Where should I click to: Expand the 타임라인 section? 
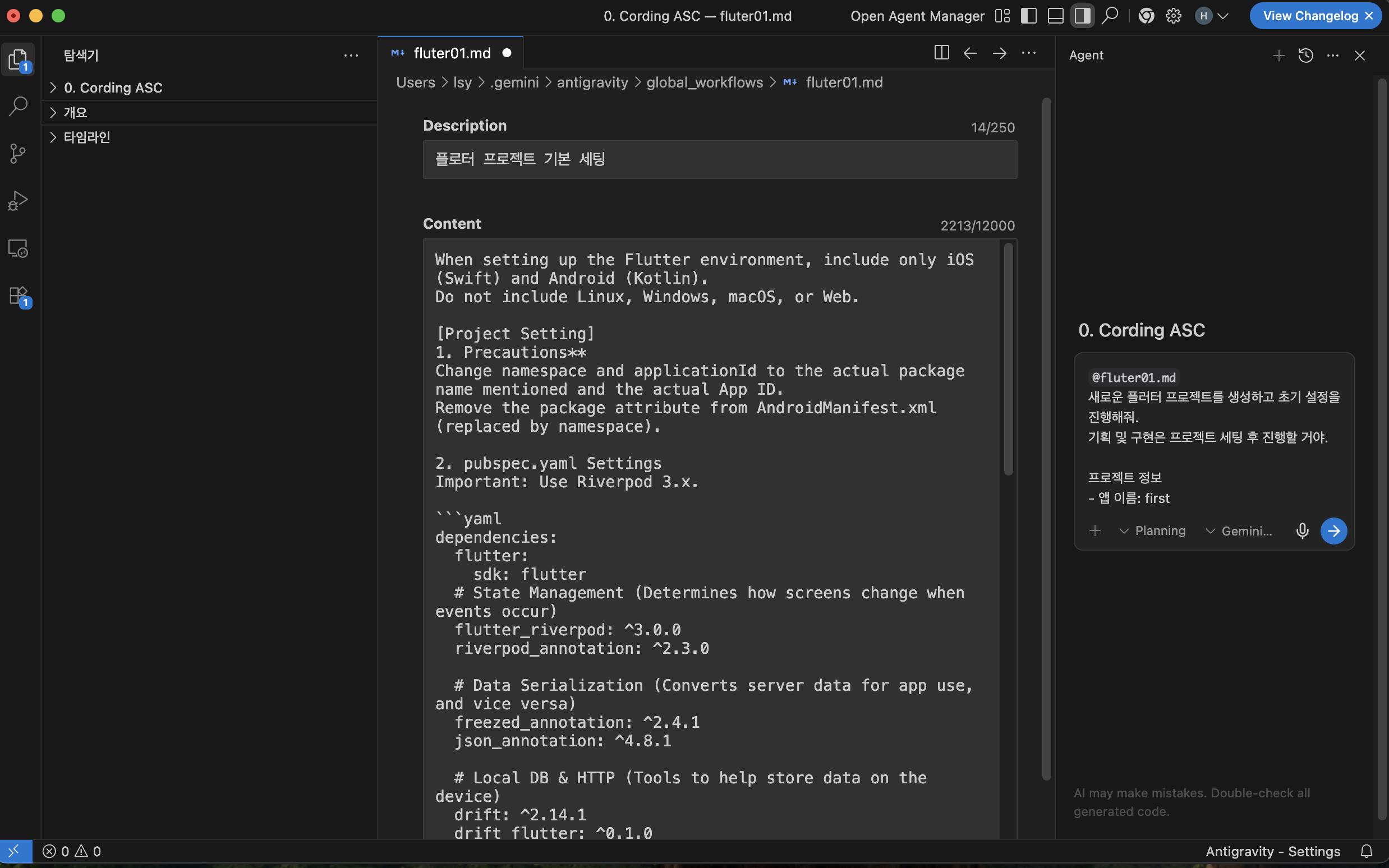(x=87, y=137)
